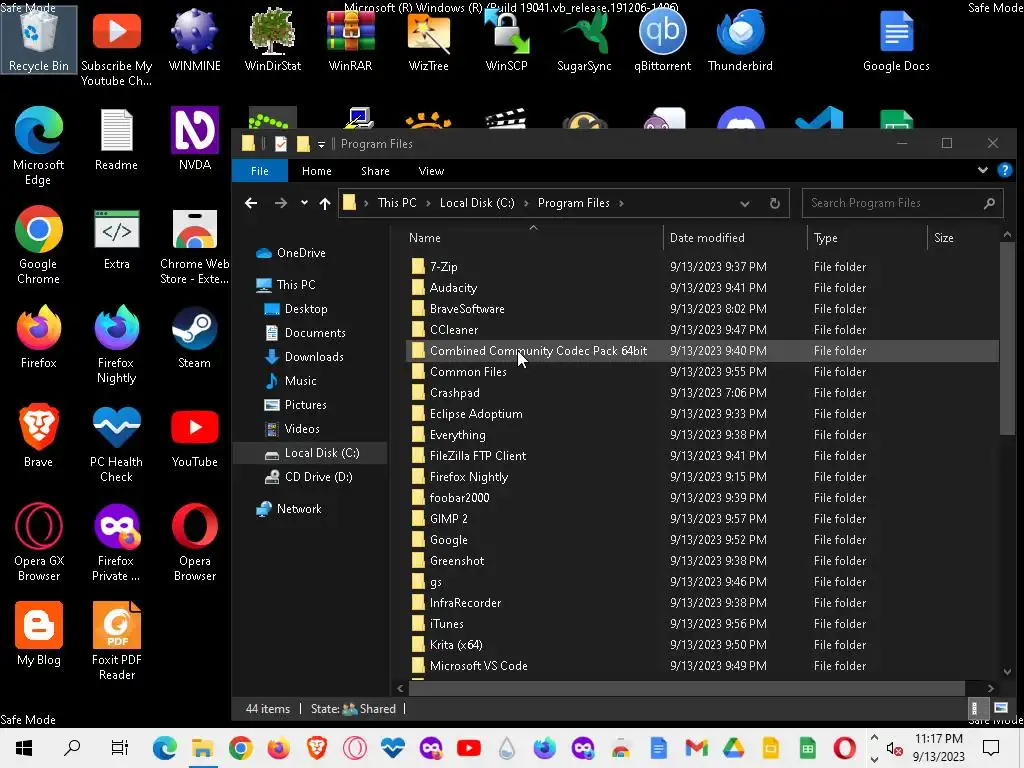The width and height of the screenshot is (1024, 768).
Task: Open Firefox Nightly desktop shortcut
Action: coord(116,344)
